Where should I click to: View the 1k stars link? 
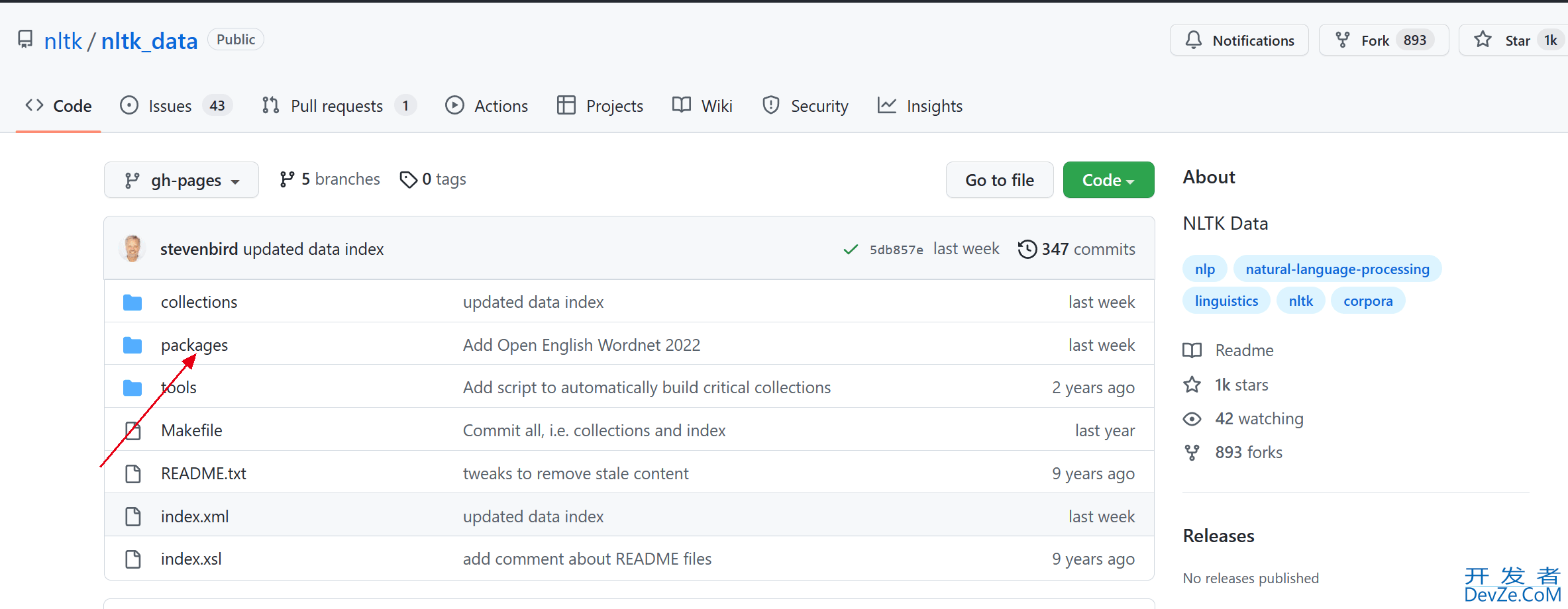(x=1226, y=385)
